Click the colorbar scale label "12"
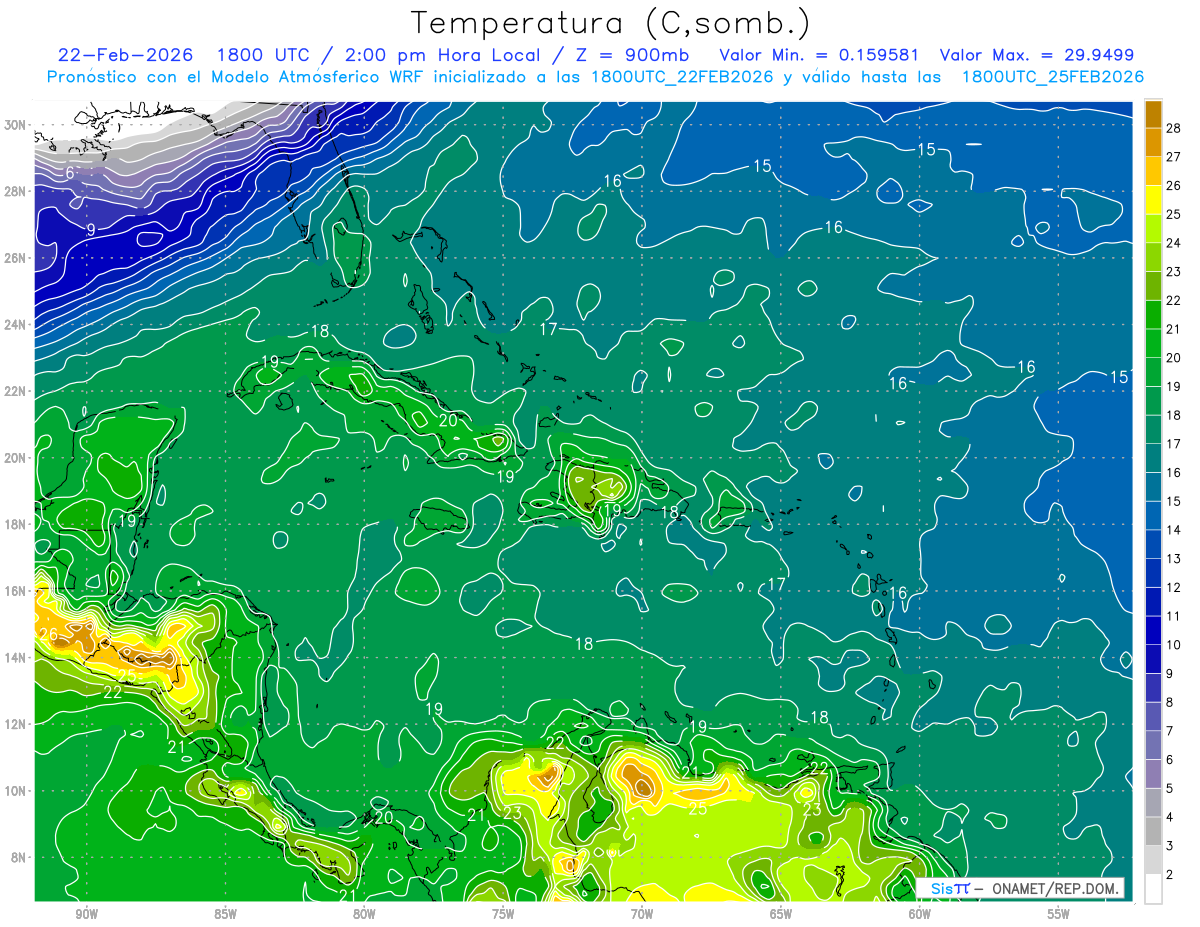Viewport: 1200px width, 927px height. [1174, 587]
